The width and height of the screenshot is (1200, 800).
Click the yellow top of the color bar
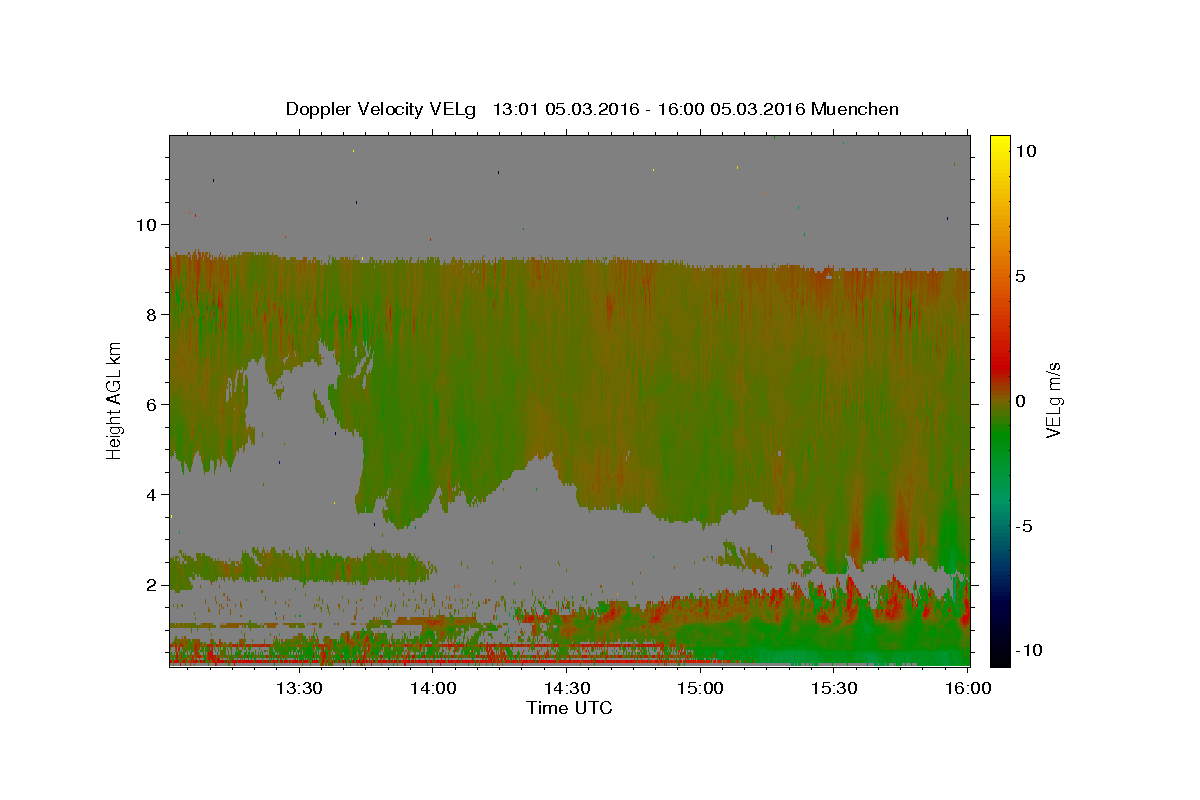tap(1000, 142)
